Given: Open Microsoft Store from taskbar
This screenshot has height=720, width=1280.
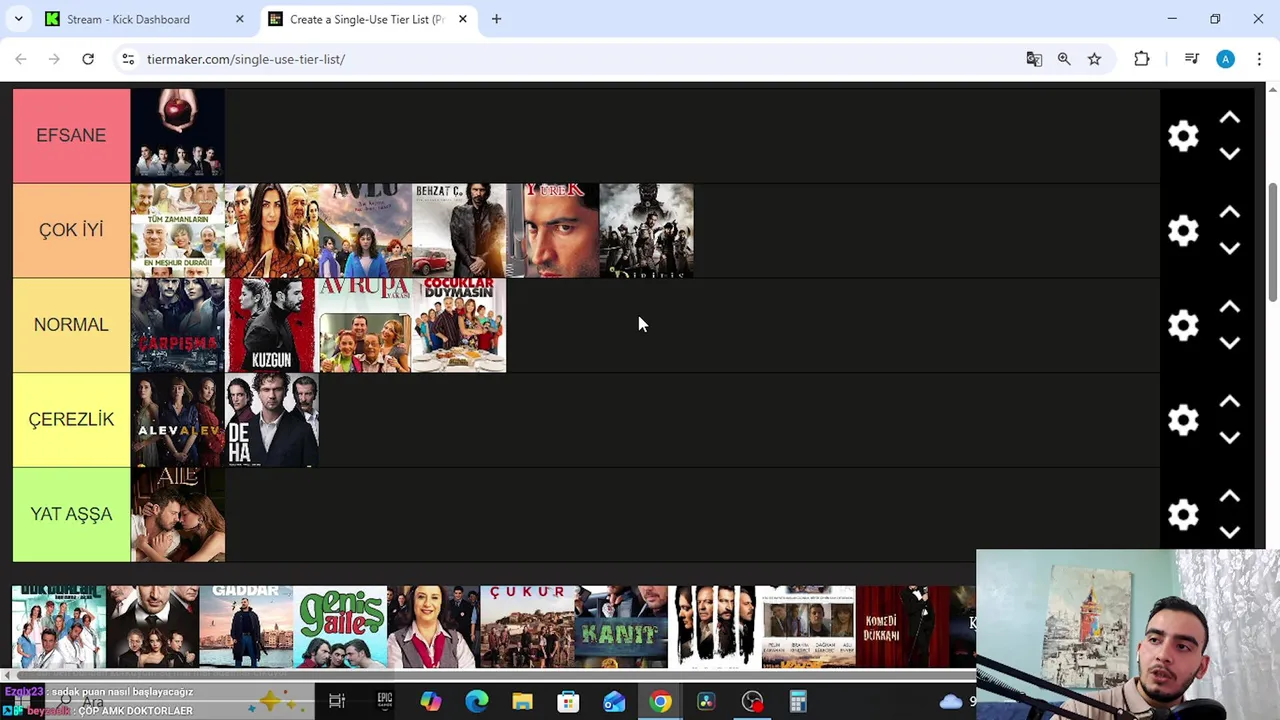Looking at the screenshot, I should click(x=568, y=701).
